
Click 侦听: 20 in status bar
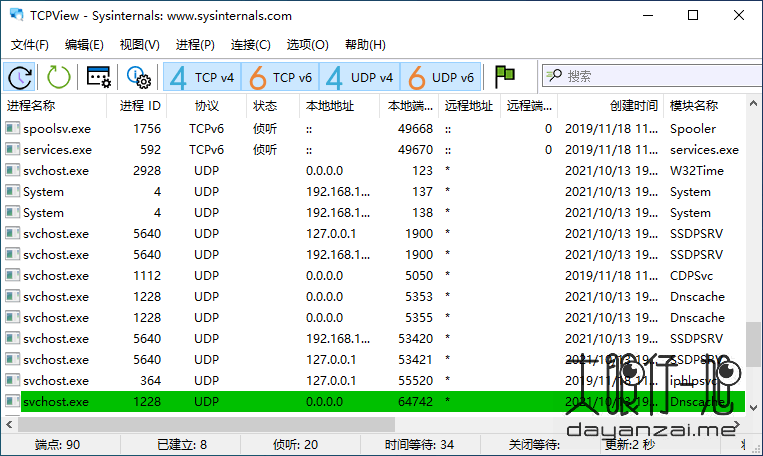[295, 445]
